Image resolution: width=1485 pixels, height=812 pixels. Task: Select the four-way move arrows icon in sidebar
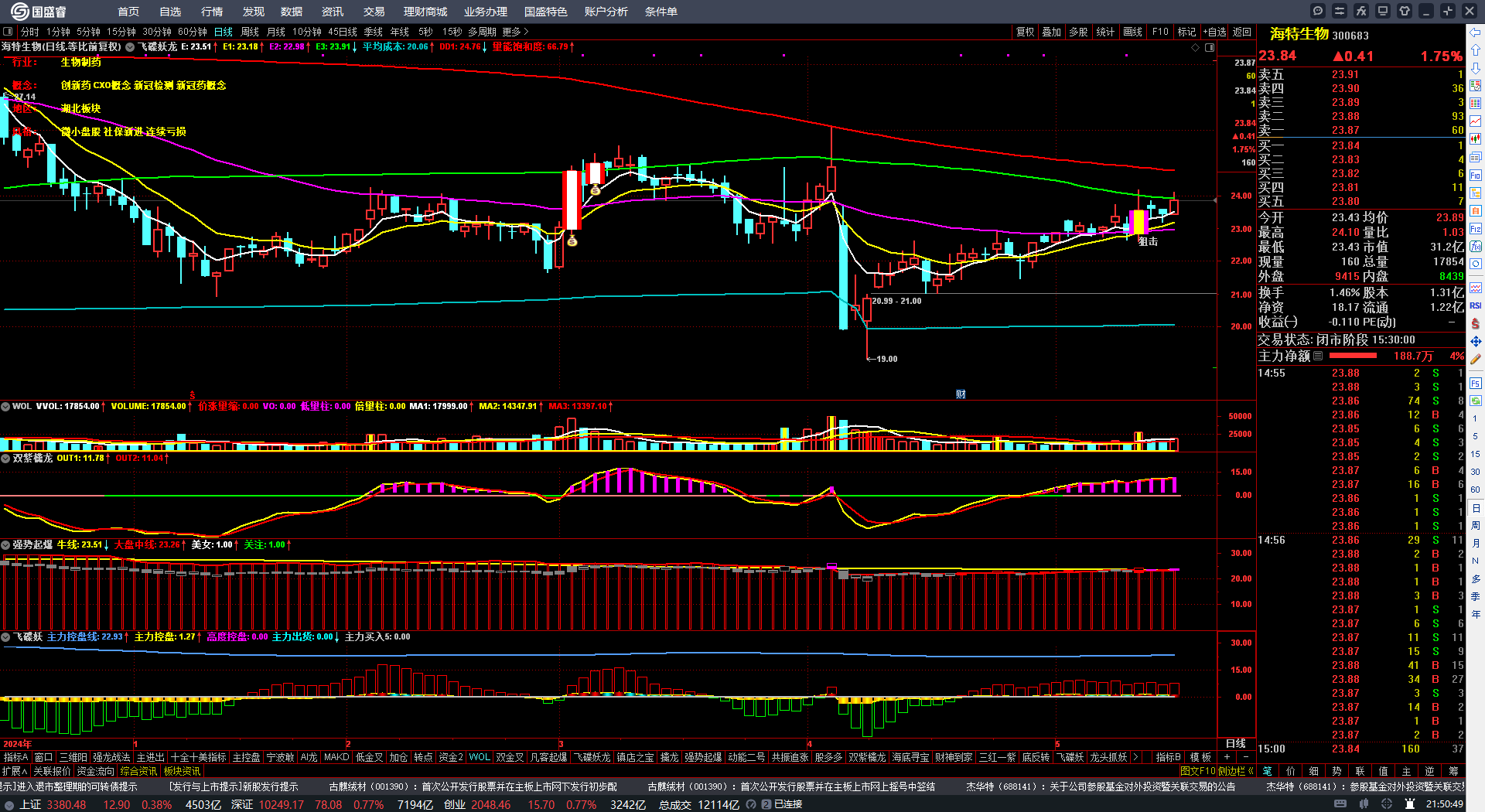[x=1476, y=341]
